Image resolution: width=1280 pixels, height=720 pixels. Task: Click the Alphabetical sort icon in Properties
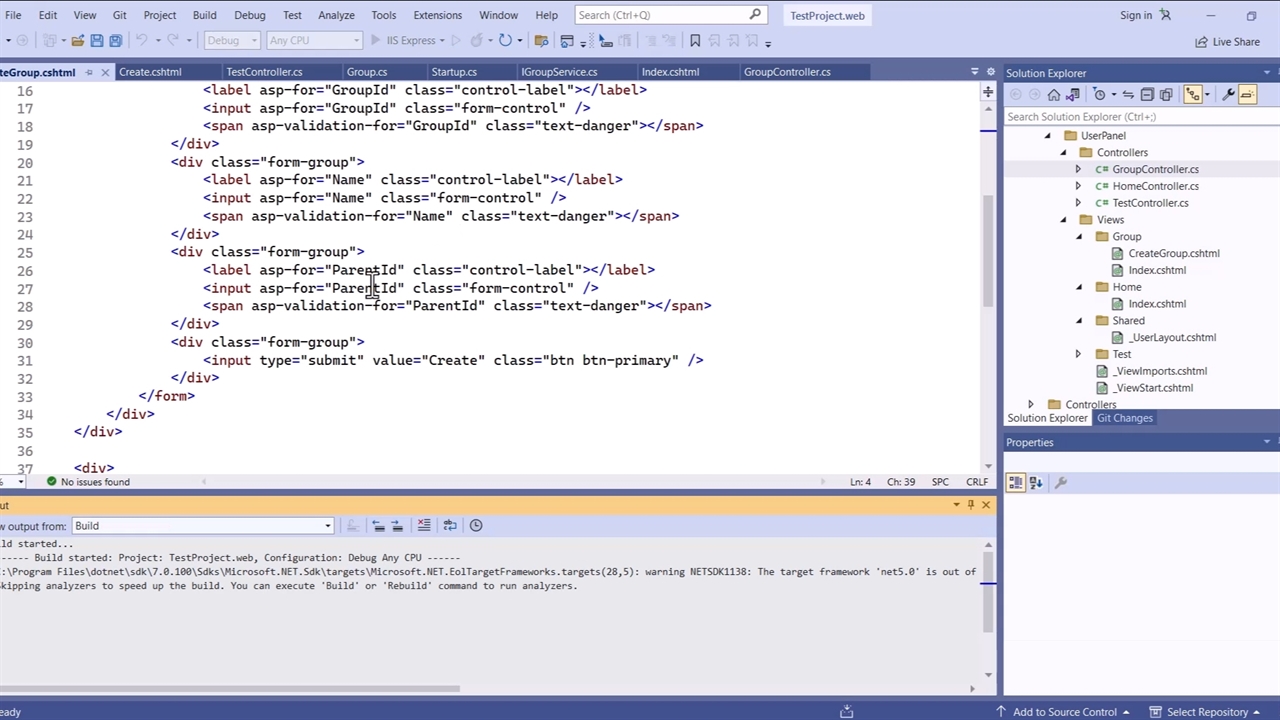pyautogui.click(x=1036, y=482)
